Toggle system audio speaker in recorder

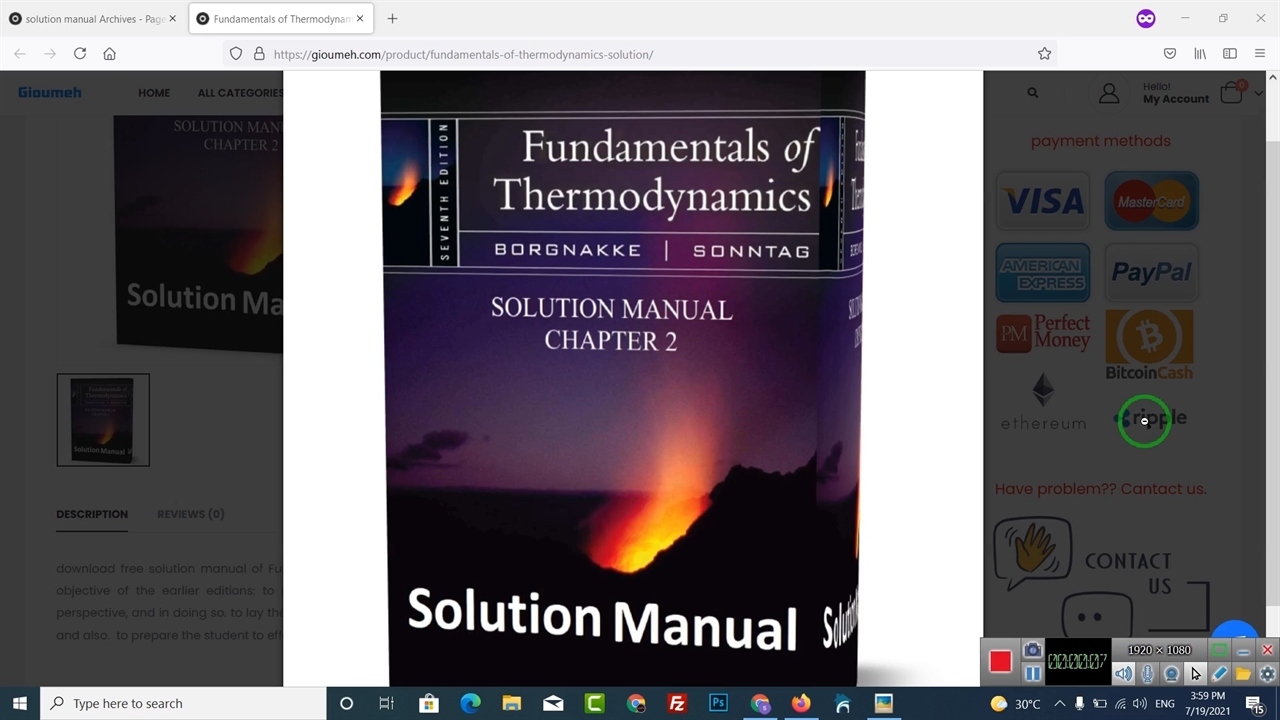click(x=1124, y=674)
